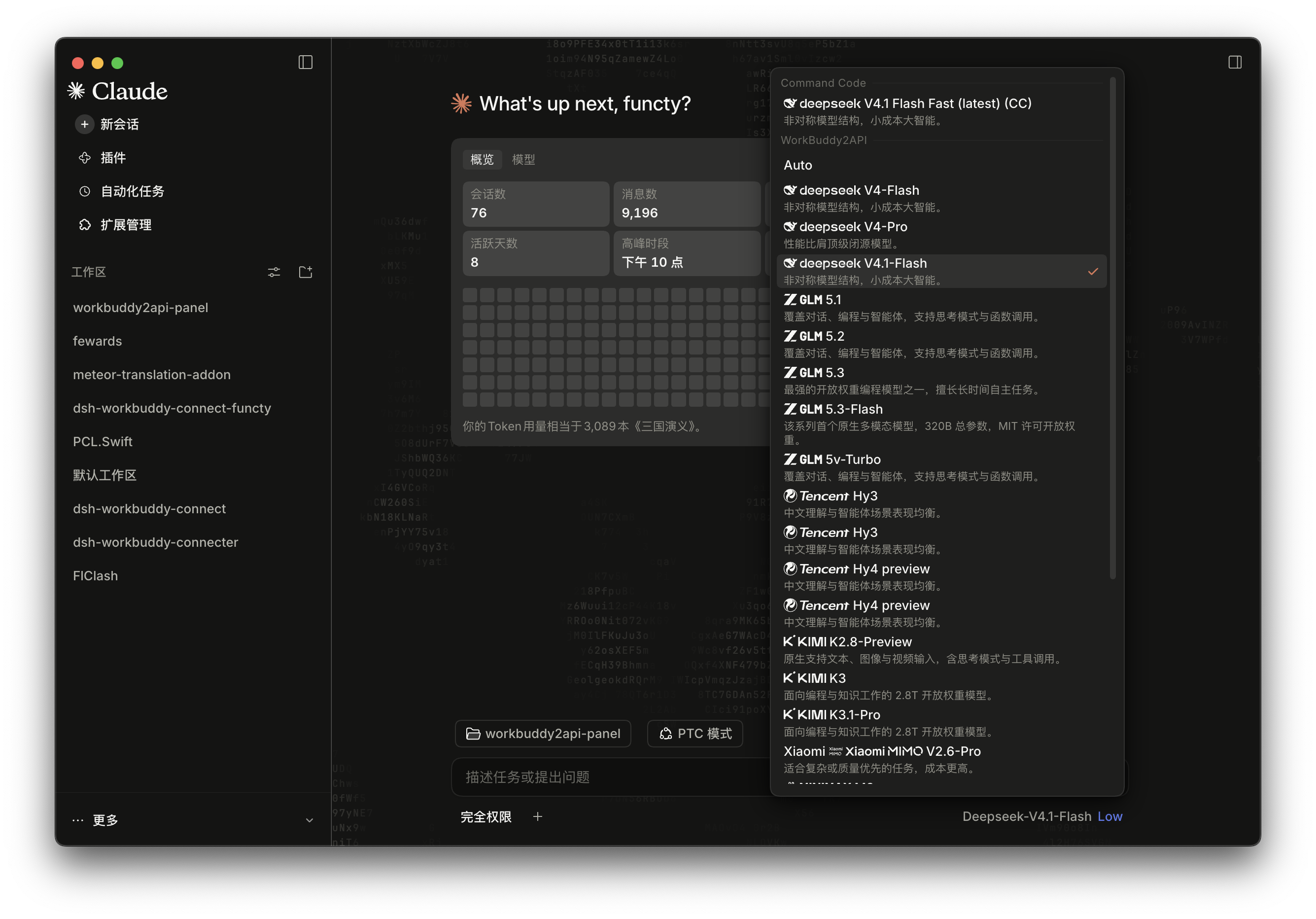Expand the 更多 menu chevron

[x=309, y=820]
